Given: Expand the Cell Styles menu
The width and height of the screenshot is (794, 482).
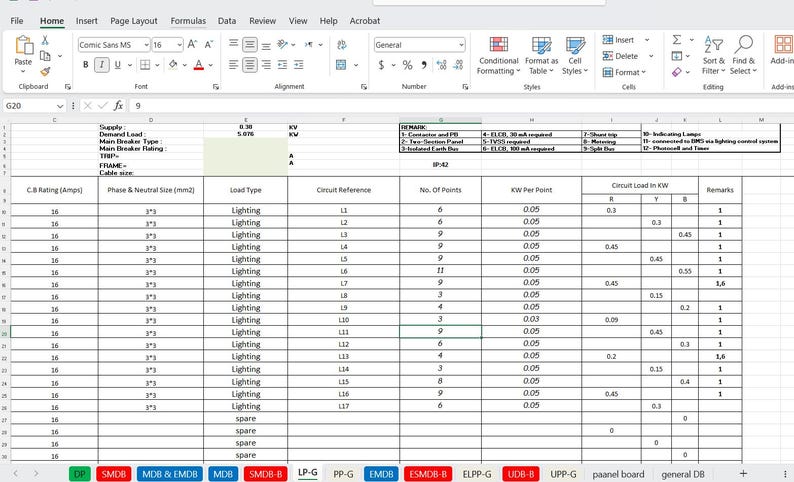Looking at the screenshot, I should pyautogui.click(x=575, y=56).
